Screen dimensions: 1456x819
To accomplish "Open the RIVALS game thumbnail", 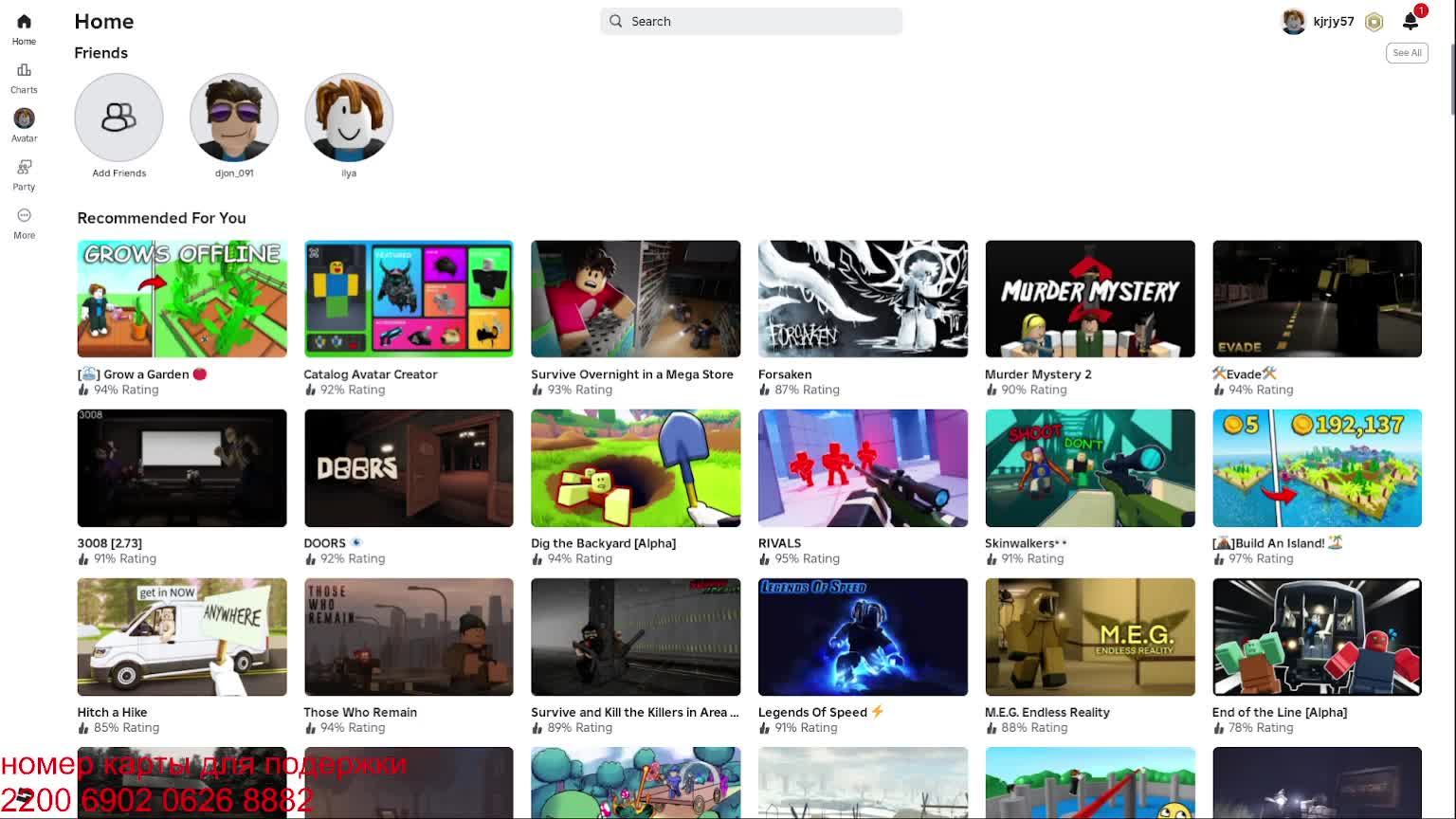I will 863,468.
